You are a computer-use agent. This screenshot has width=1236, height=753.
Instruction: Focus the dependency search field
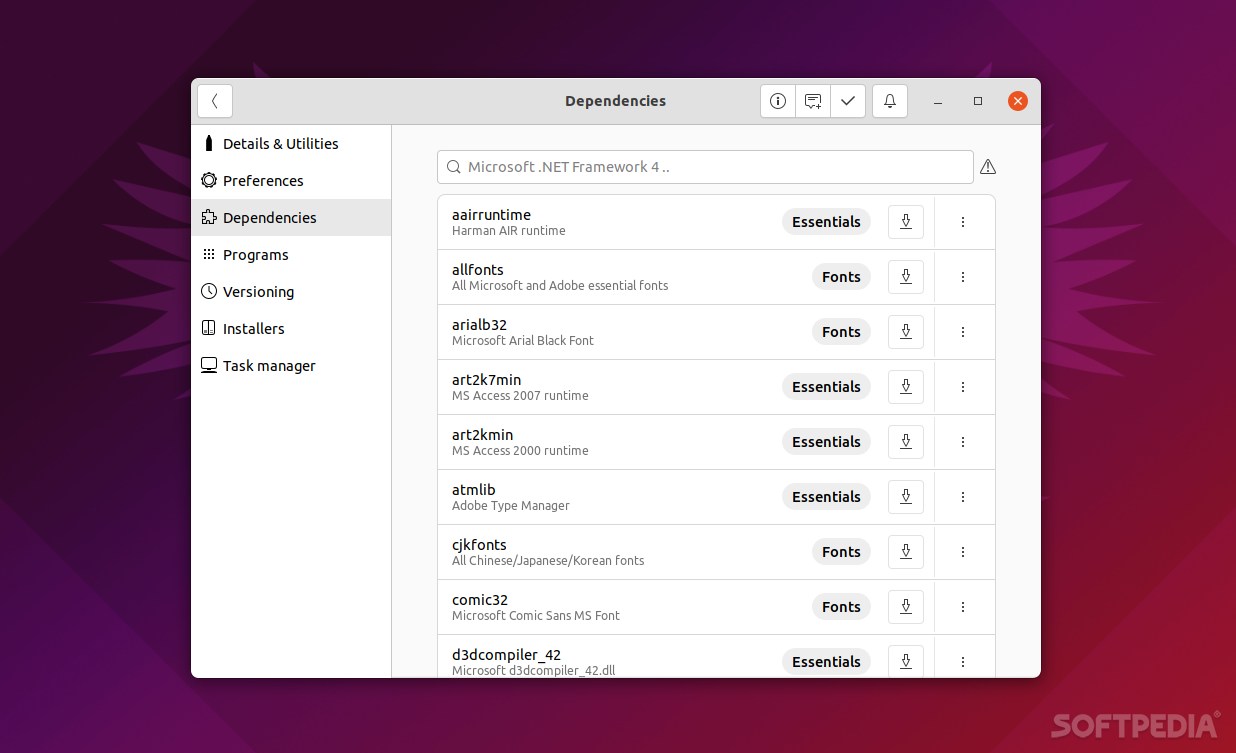pos(705,167)
